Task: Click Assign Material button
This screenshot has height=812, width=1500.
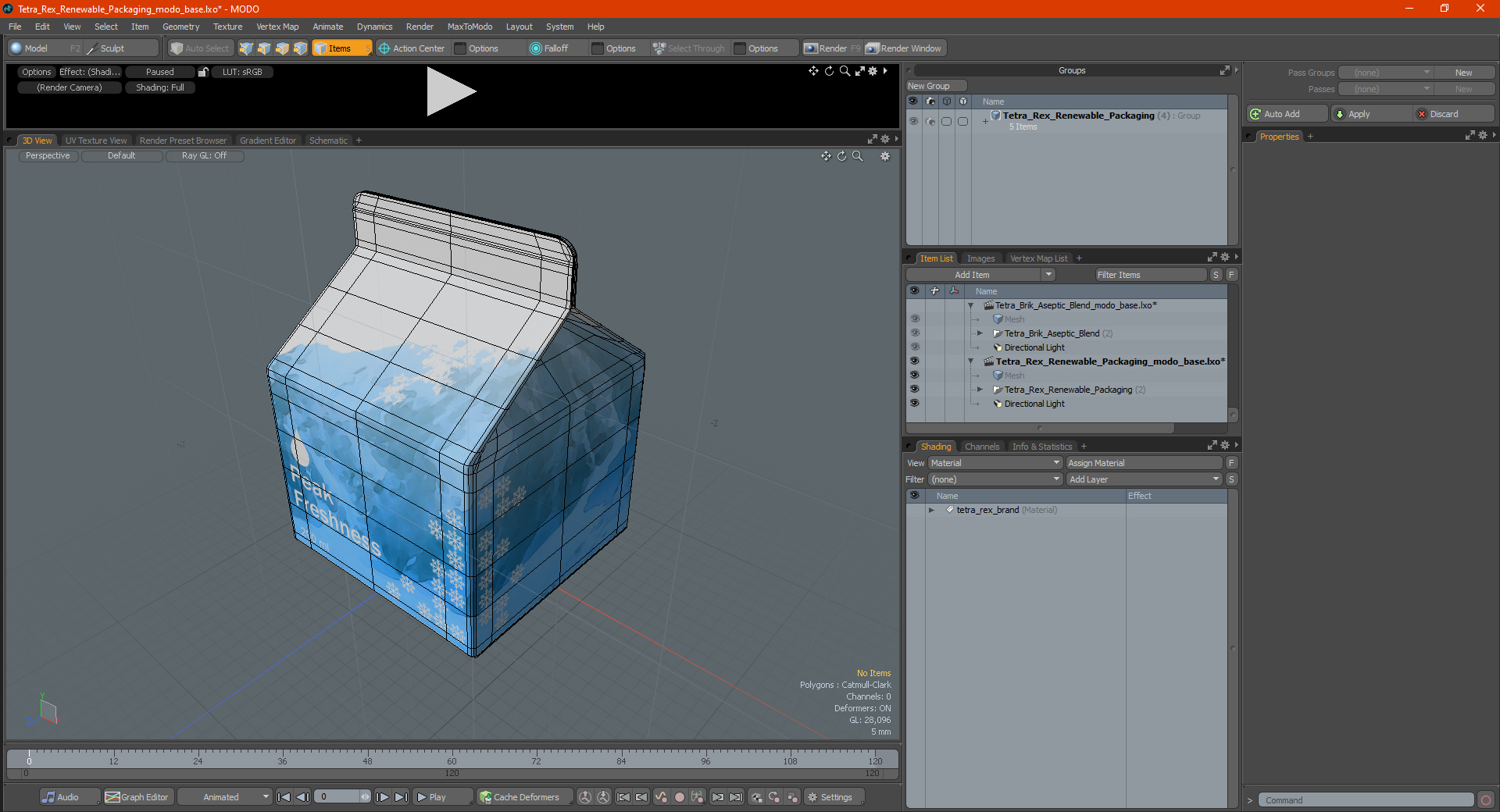Action: [1145, 463]
